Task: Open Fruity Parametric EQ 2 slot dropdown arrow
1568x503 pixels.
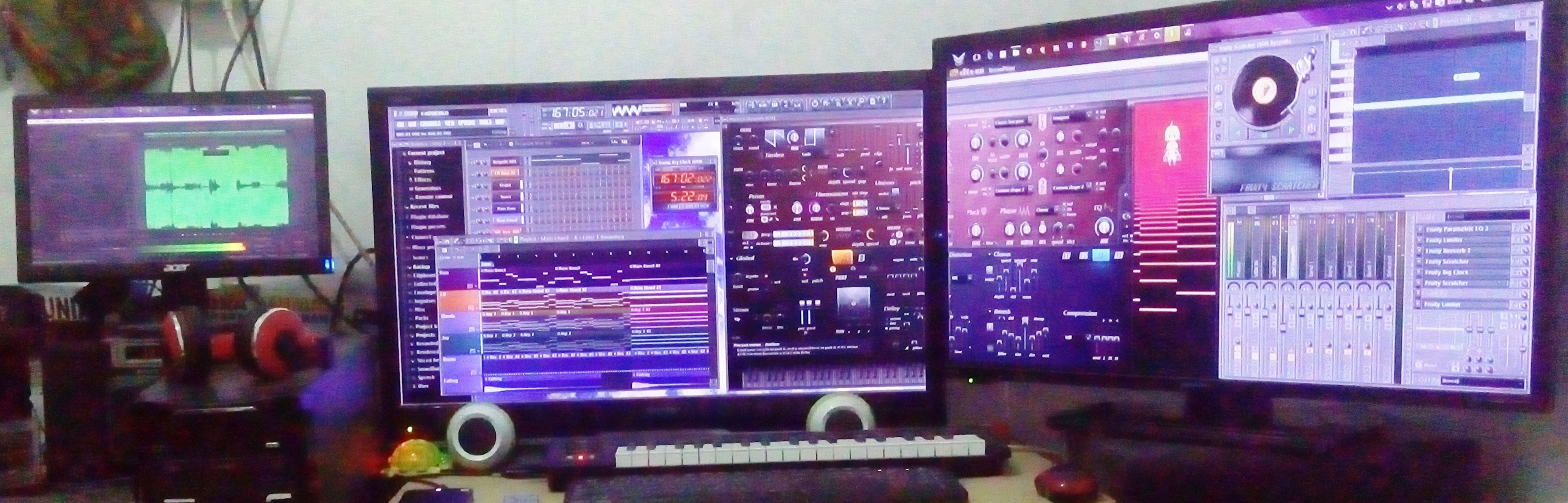Action: (1421, 229)
